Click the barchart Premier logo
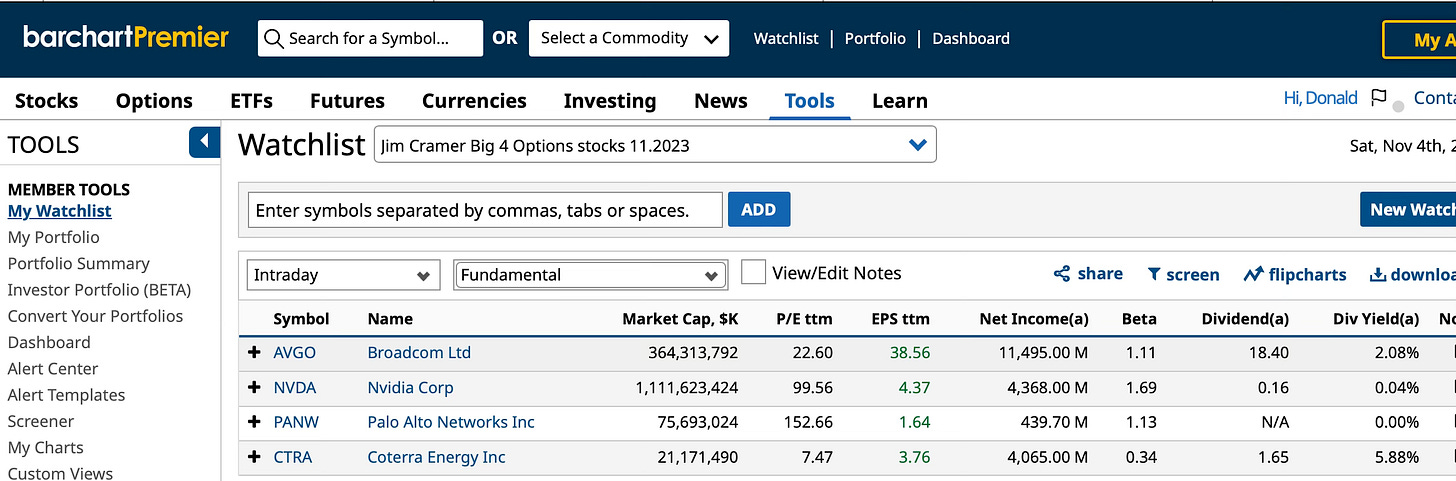This screenshot has width=1456, height=481. tap(126, 38)
